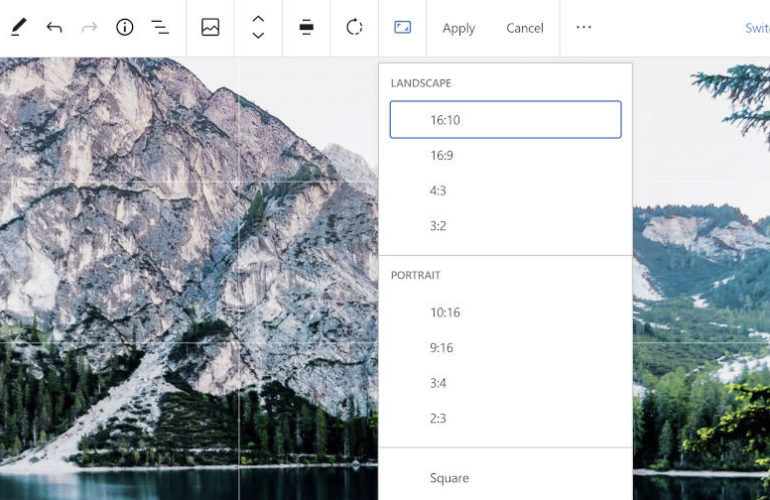Open the more options ellipsis menu
Screen dimensions: 770x500
(584, 27)
